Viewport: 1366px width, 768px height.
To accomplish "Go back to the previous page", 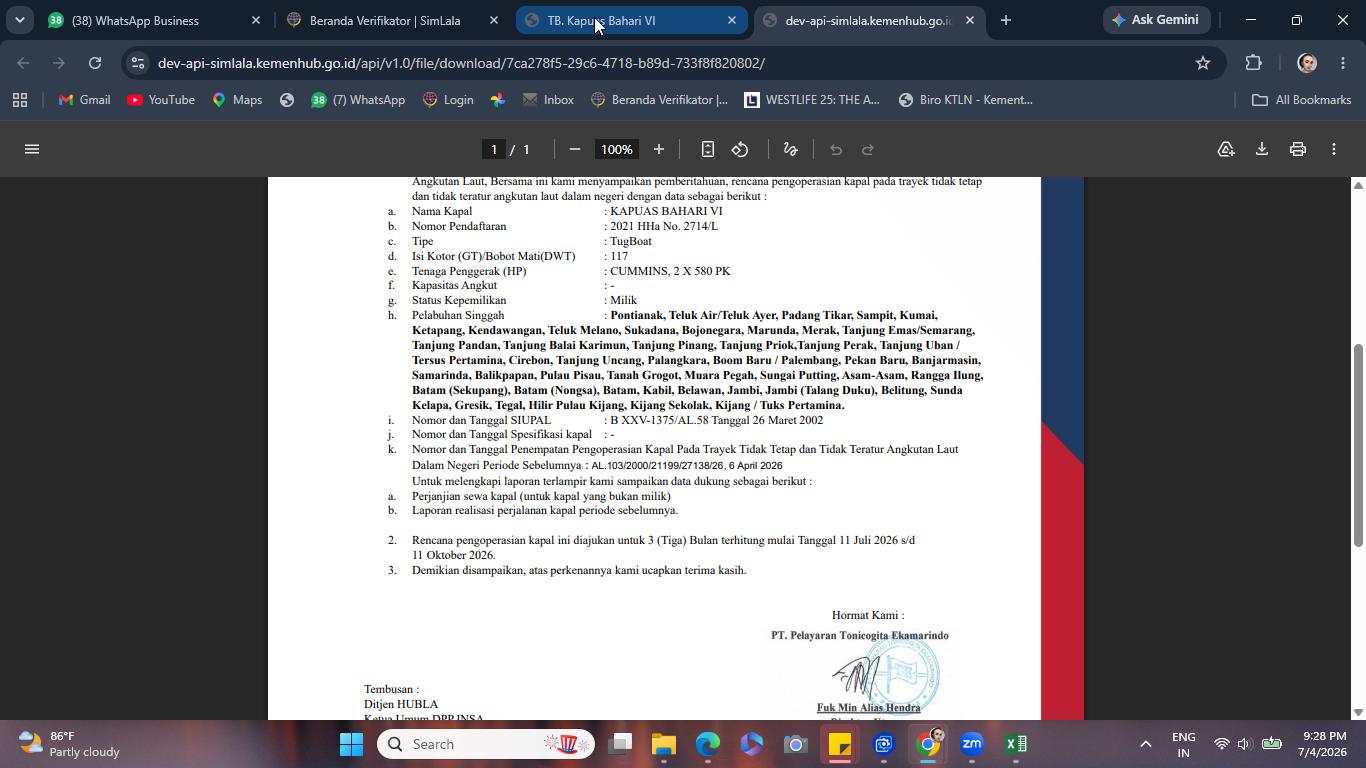I will pos(24,63).
